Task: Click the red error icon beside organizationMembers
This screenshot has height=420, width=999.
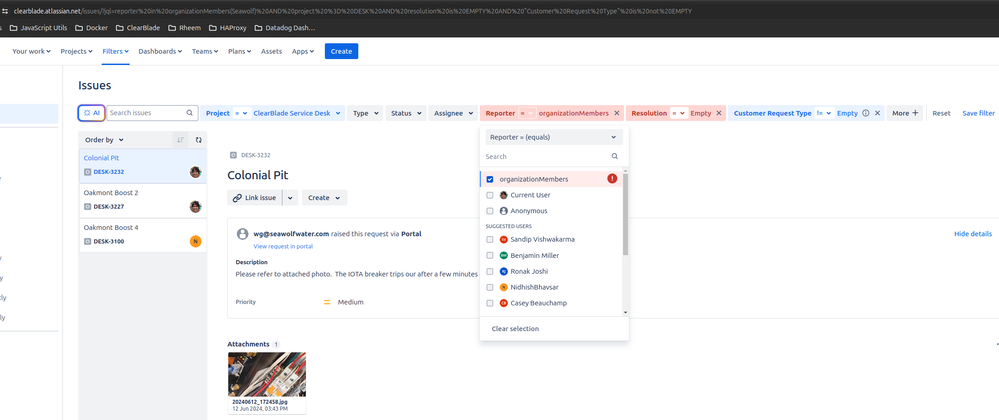Action: 612,178
